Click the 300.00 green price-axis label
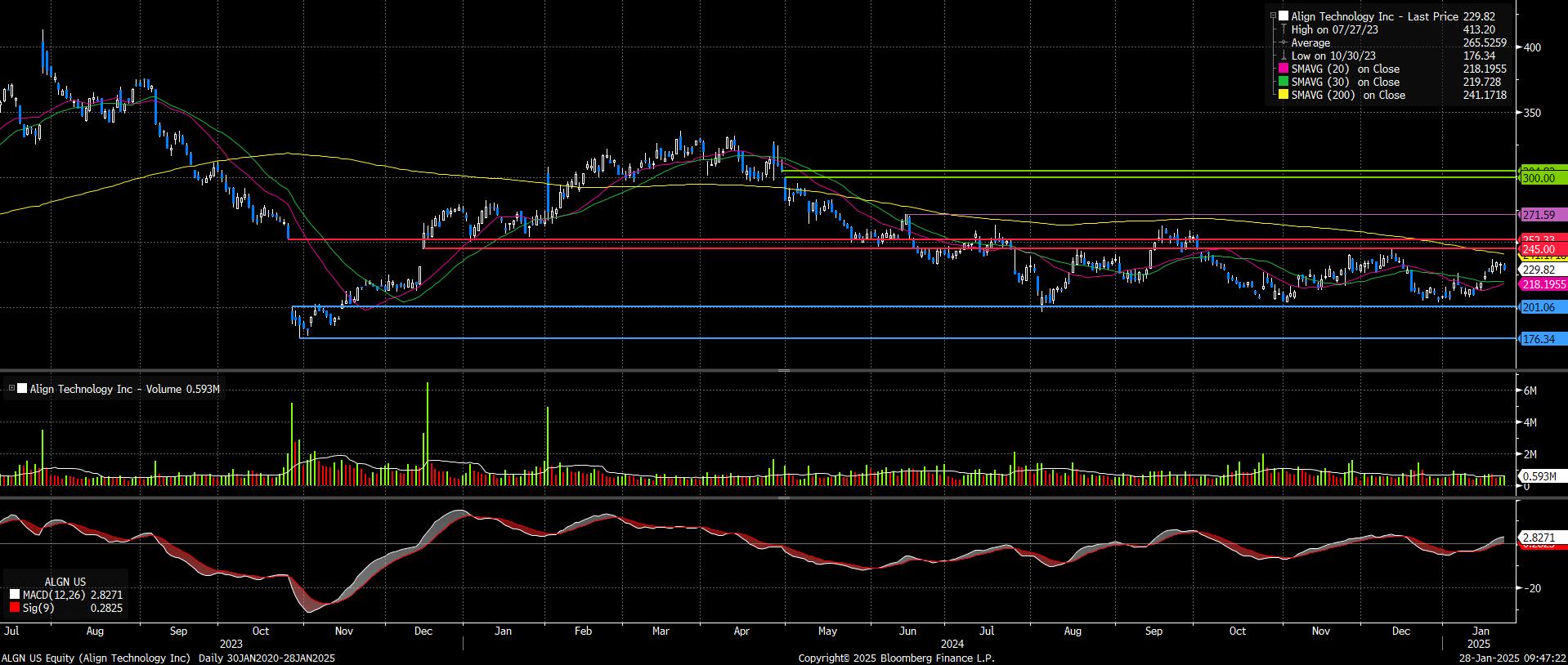The height and width of the screenshot is (665, 1568). tap(1543, 178)
